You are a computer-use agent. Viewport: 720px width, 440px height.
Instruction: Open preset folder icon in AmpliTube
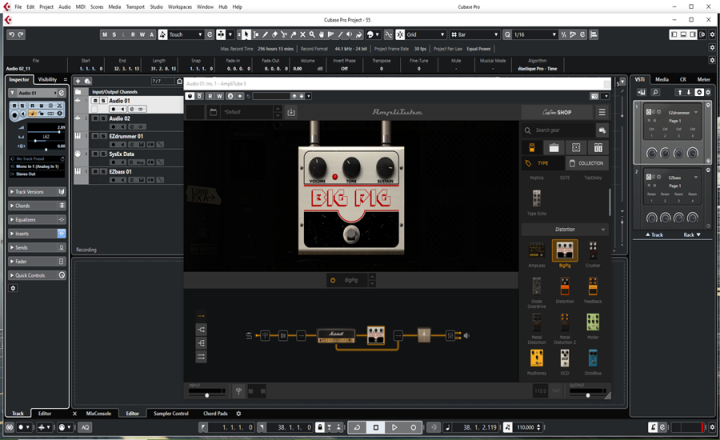click(x=213, y=112)
